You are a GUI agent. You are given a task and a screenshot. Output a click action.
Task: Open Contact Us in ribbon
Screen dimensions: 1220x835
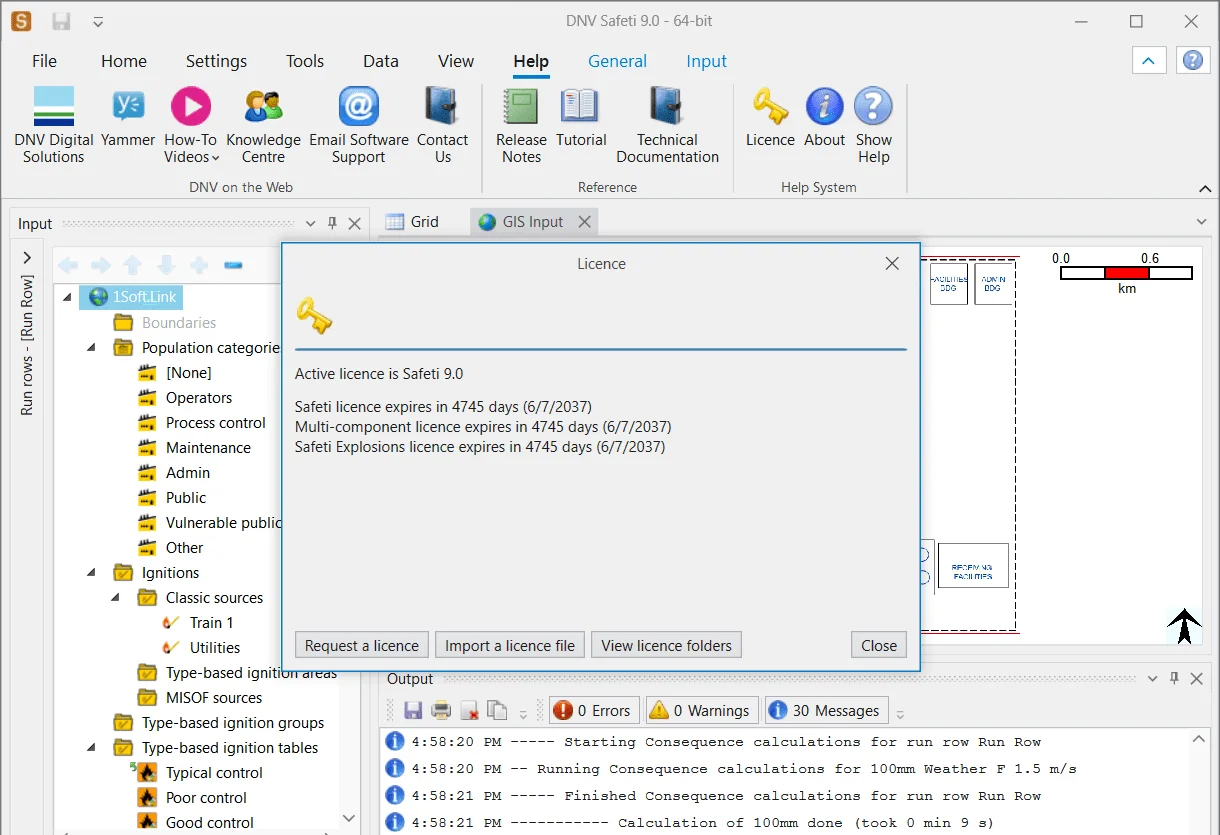[x=442, y=125]
